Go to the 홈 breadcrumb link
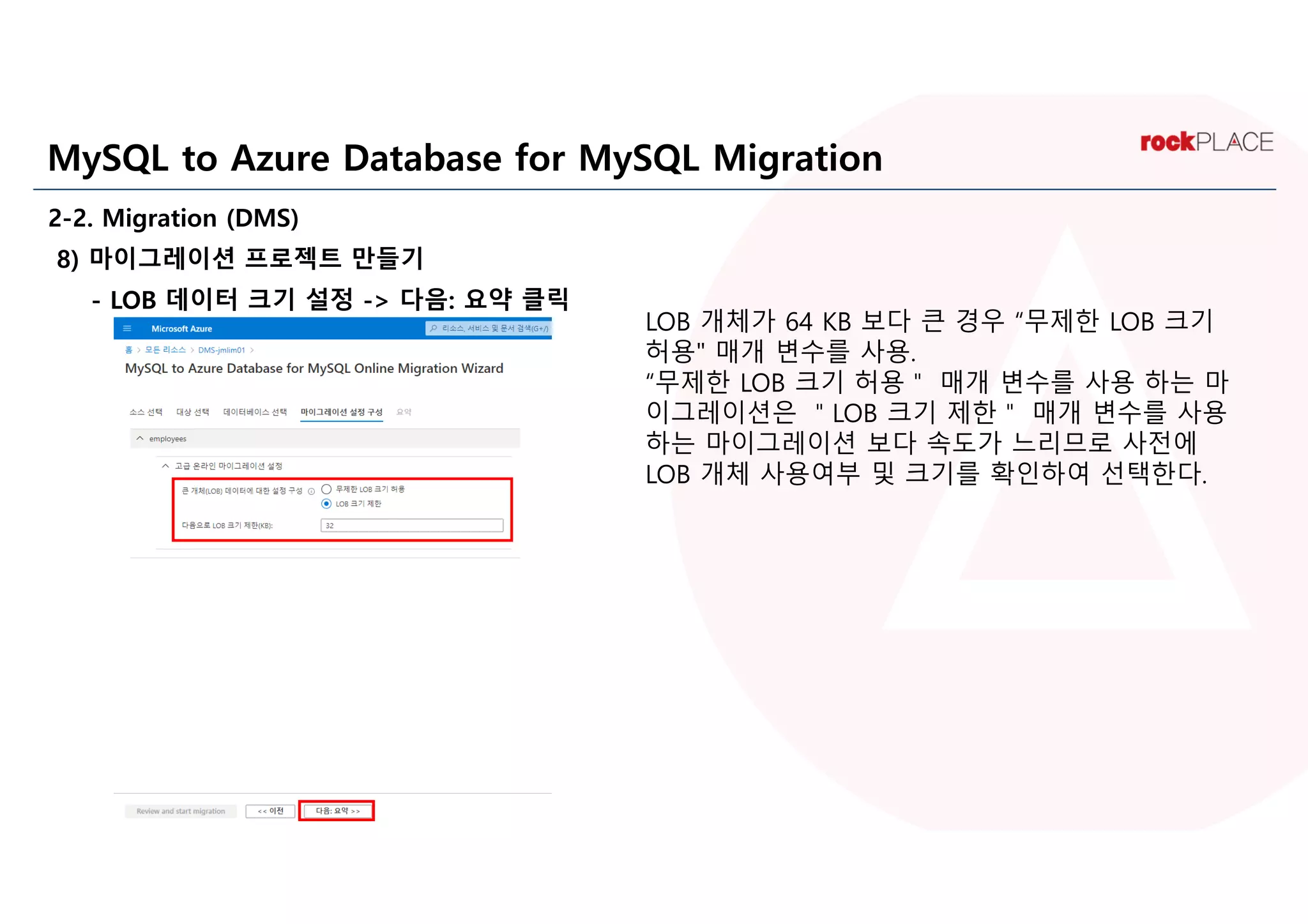Viewport: 1308px width, 924px height. coord(128,350)
